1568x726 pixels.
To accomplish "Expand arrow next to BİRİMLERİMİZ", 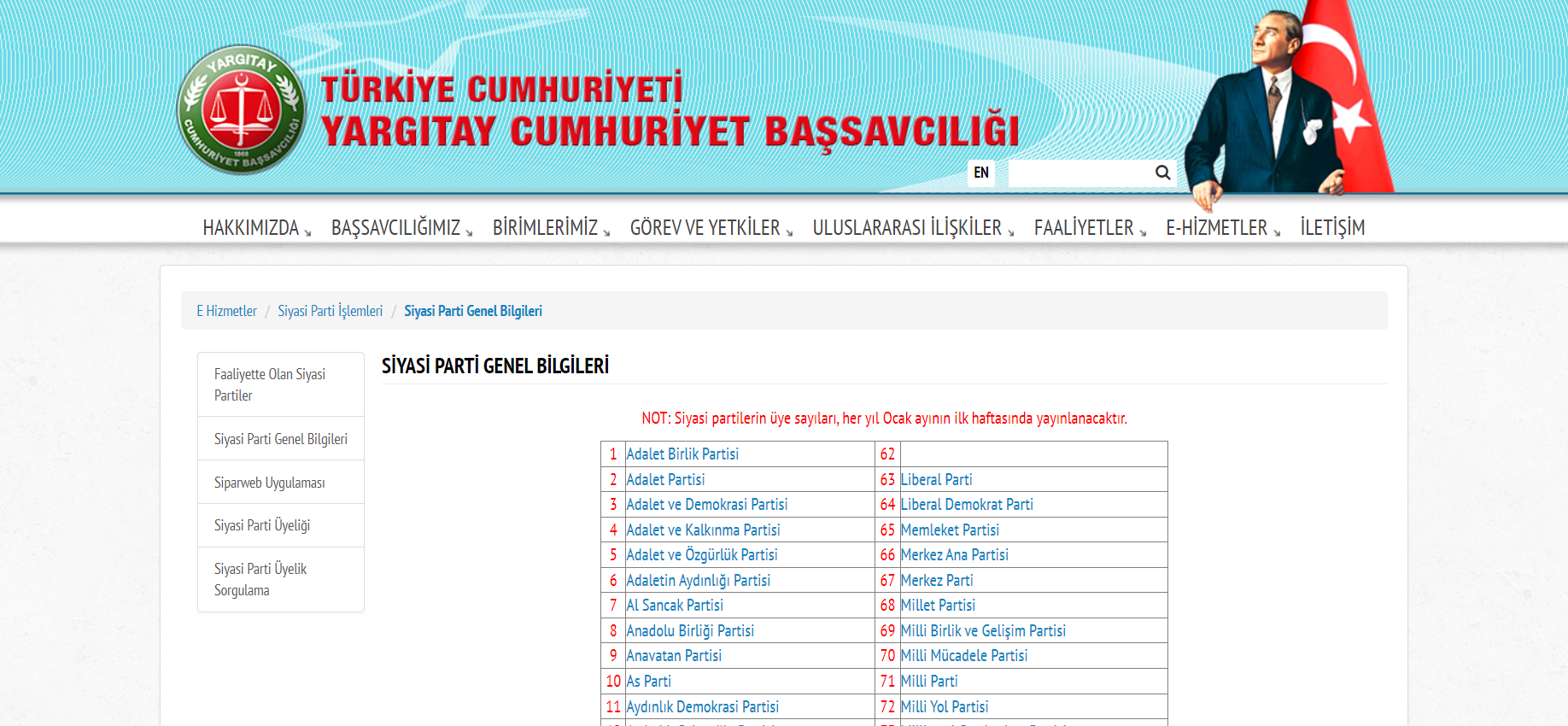I will pos(606,232).
